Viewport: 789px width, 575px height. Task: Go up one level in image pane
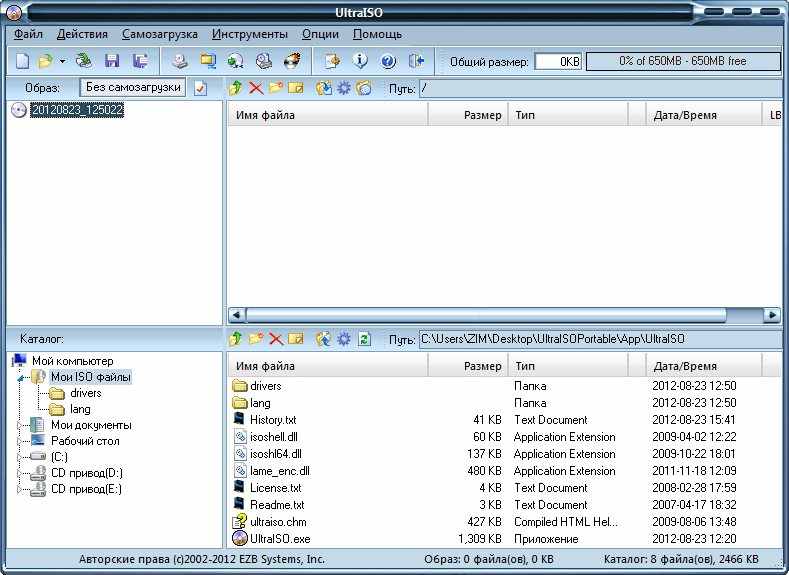tap(235, 88)
